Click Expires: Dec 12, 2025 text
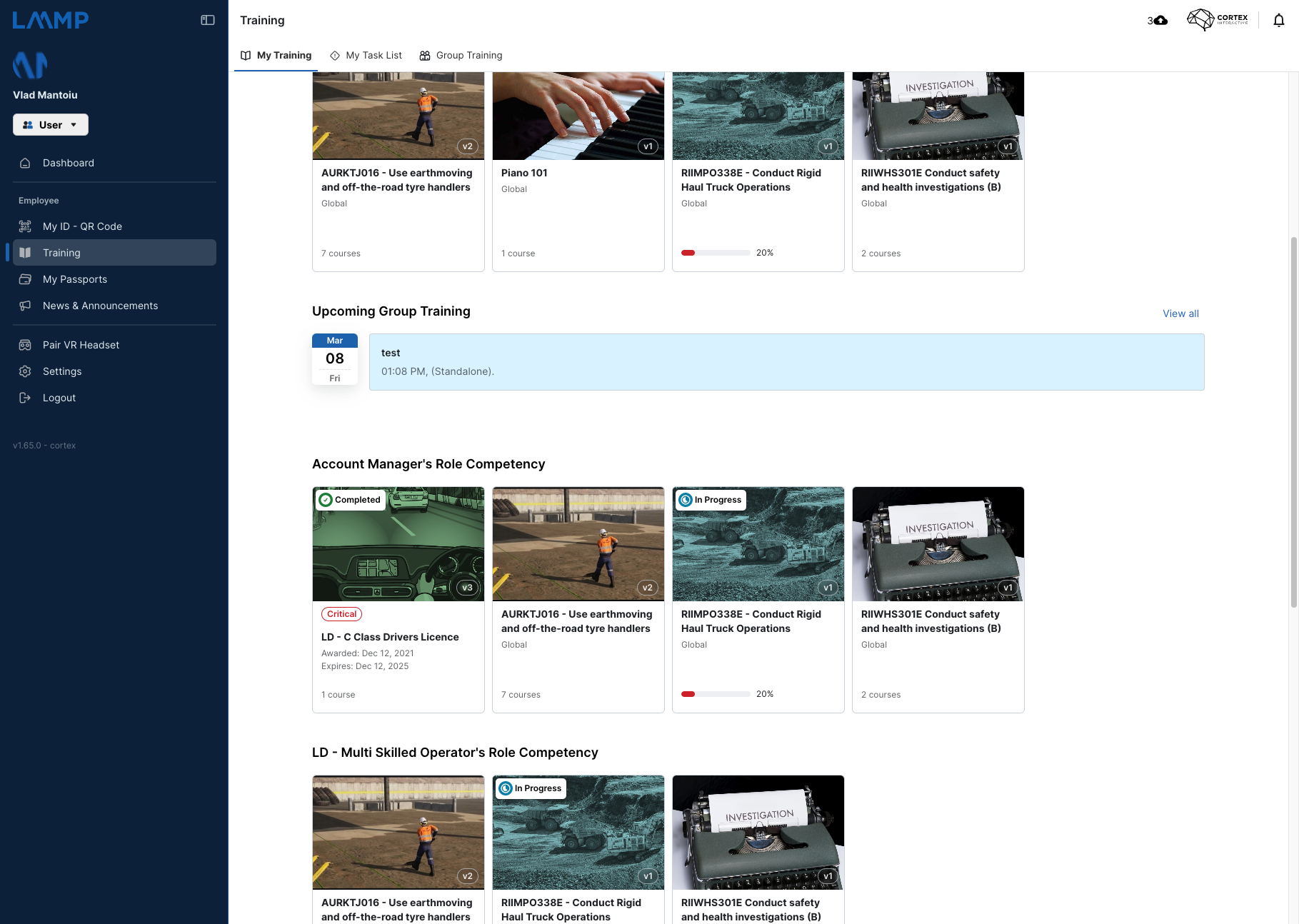 pyautogui.click(x=365, y=666)
